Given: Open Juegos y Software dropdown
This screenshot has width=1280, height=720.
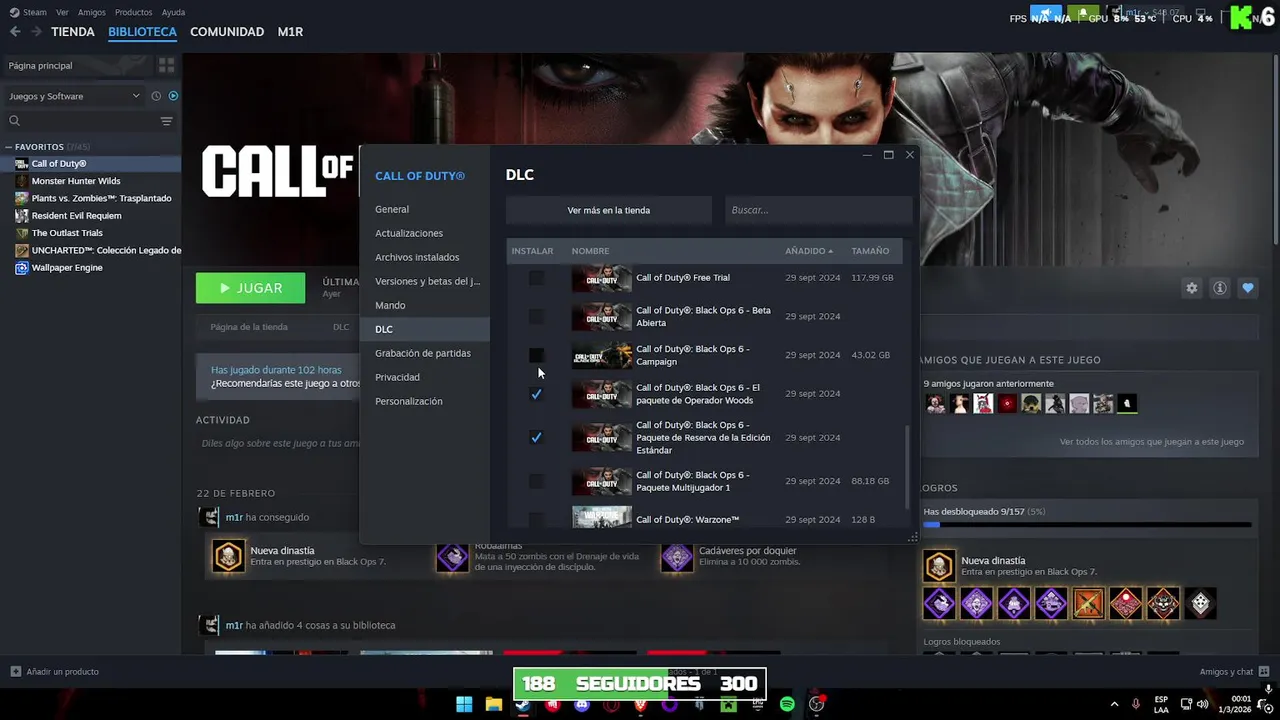Looking at the screenshot, I should coord(74,96).
